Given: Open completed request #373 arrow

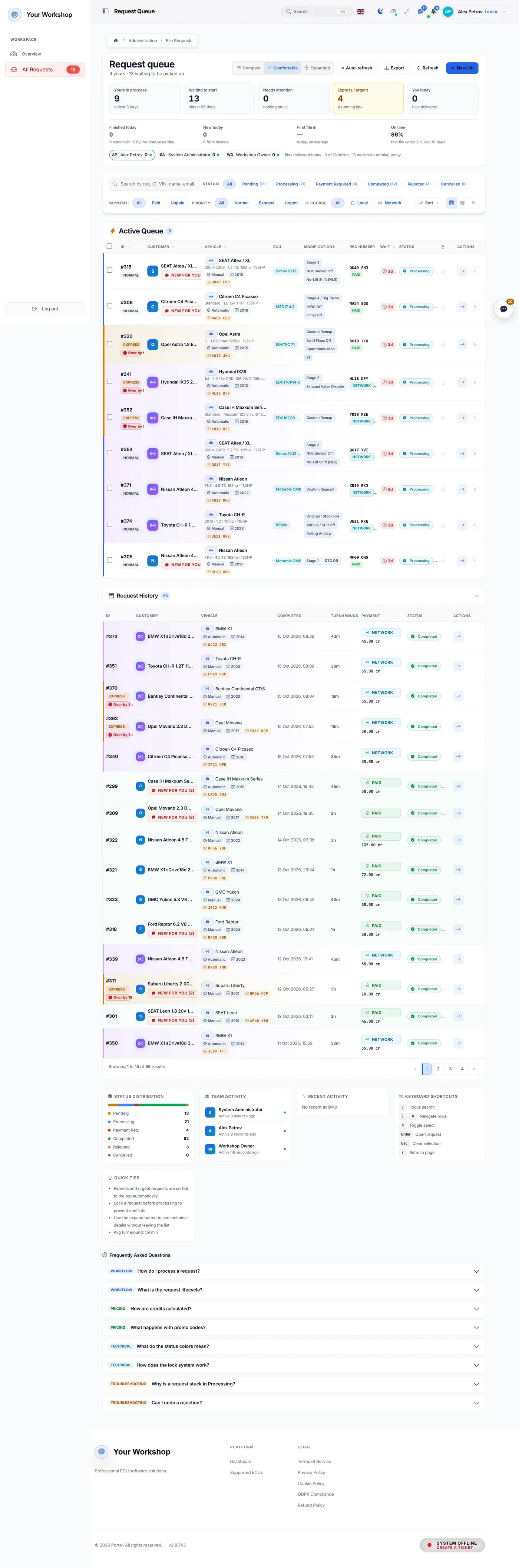Looking at the screenshot, I should 458,636.
